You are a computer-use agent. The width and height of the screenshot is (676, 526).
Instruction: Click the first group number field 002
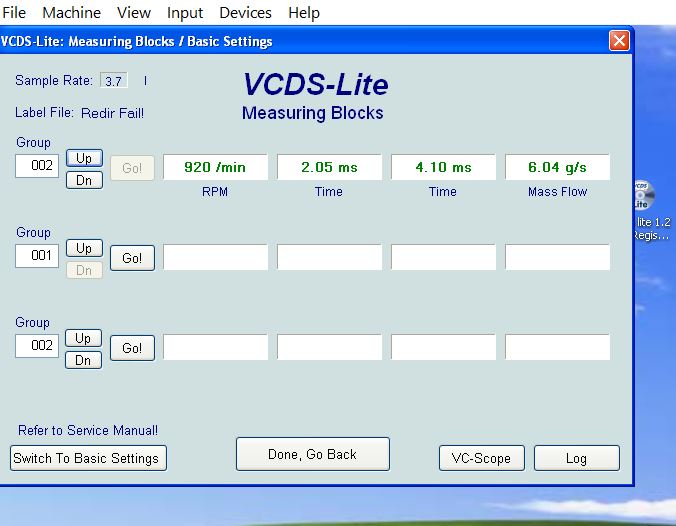point(37,166)
